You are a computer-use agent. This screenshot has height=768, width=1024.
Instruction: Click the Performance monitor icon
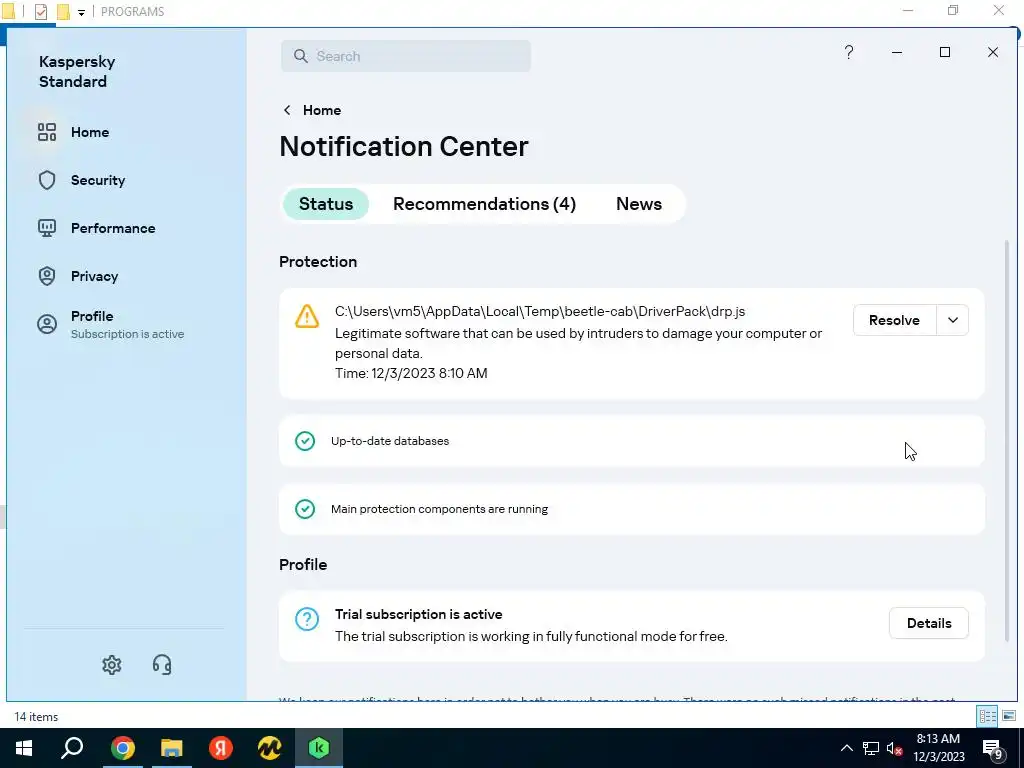(x=47, y=228)
